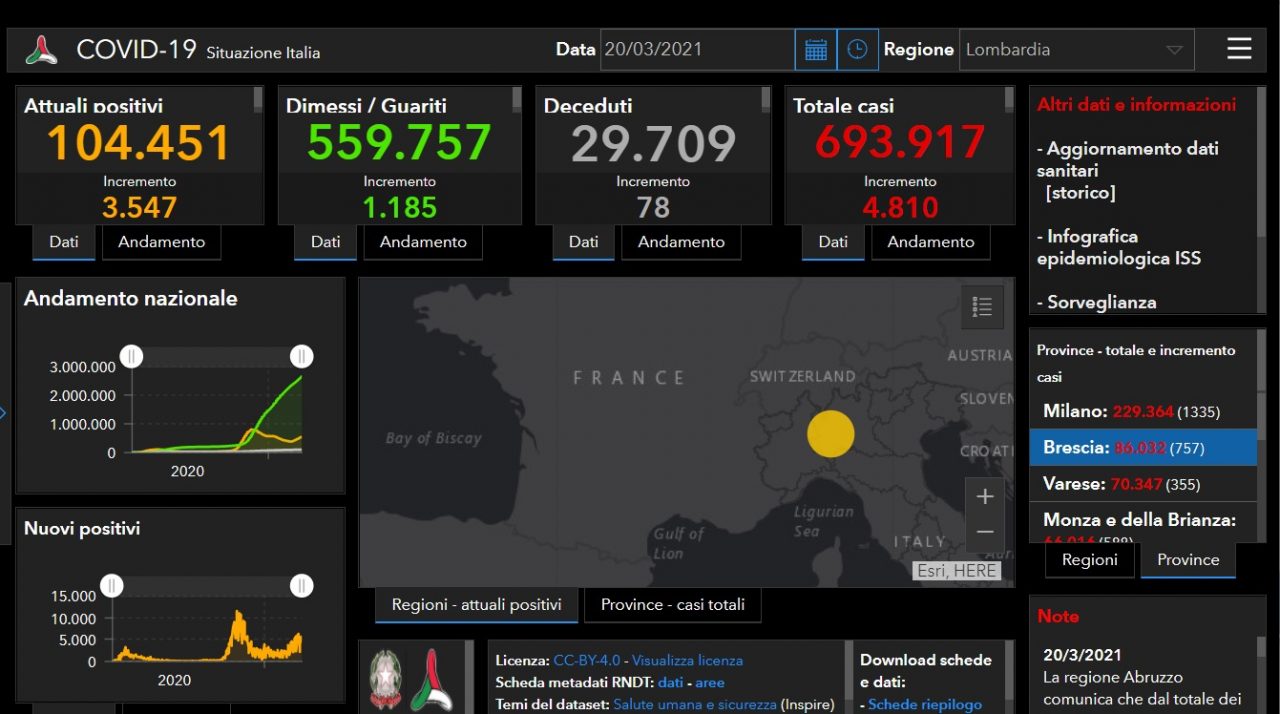Show Province - casi totali map tab
The width and height of the screenshot is (1280, 714).
tap(672, 605)
